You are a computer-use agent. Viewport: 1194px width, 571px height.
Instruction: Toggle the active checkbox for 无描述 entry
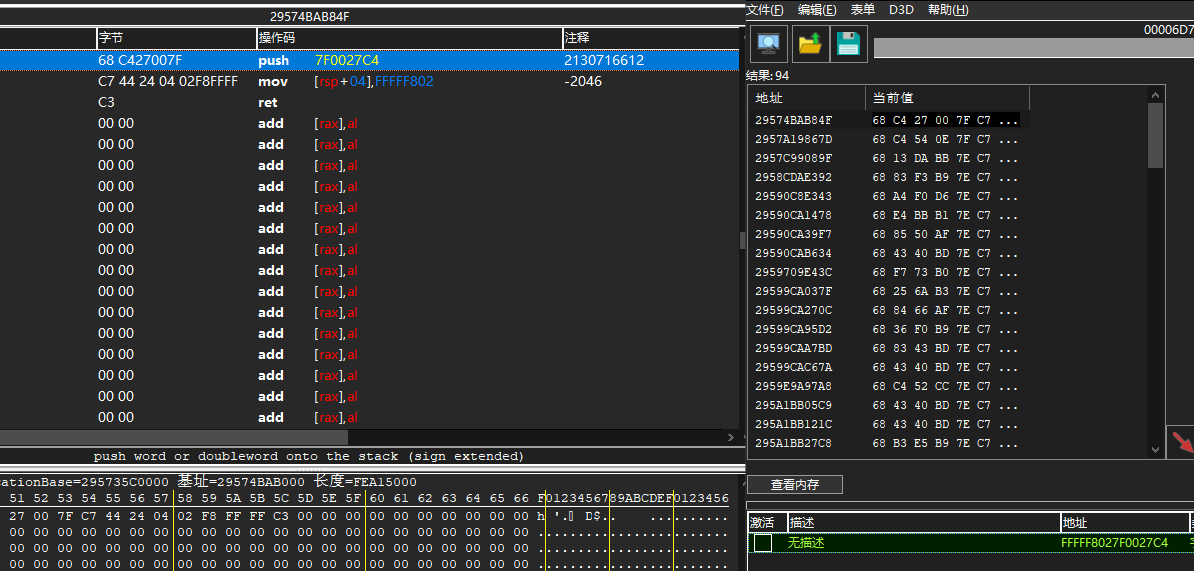click(x=762, y=543)
